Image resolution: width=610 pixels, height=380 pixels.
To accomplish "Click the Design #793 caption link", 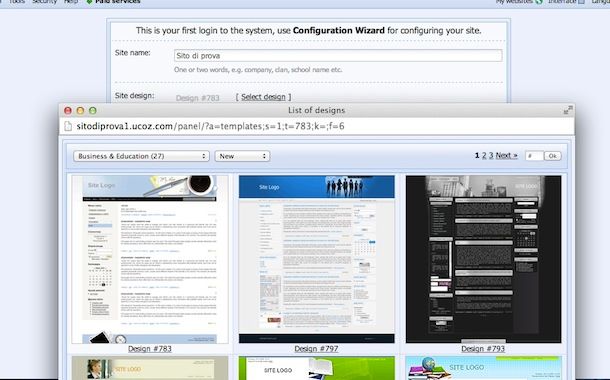I will point(483,348).
